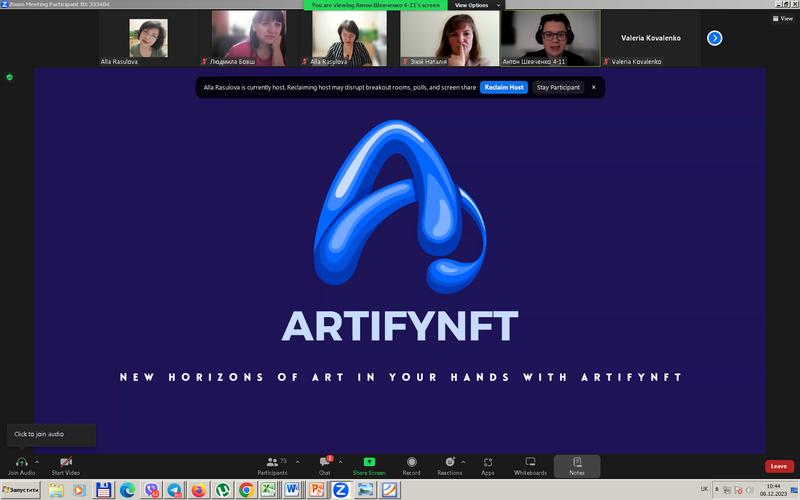Expand options arrow next to Chat

pos(340,462)
